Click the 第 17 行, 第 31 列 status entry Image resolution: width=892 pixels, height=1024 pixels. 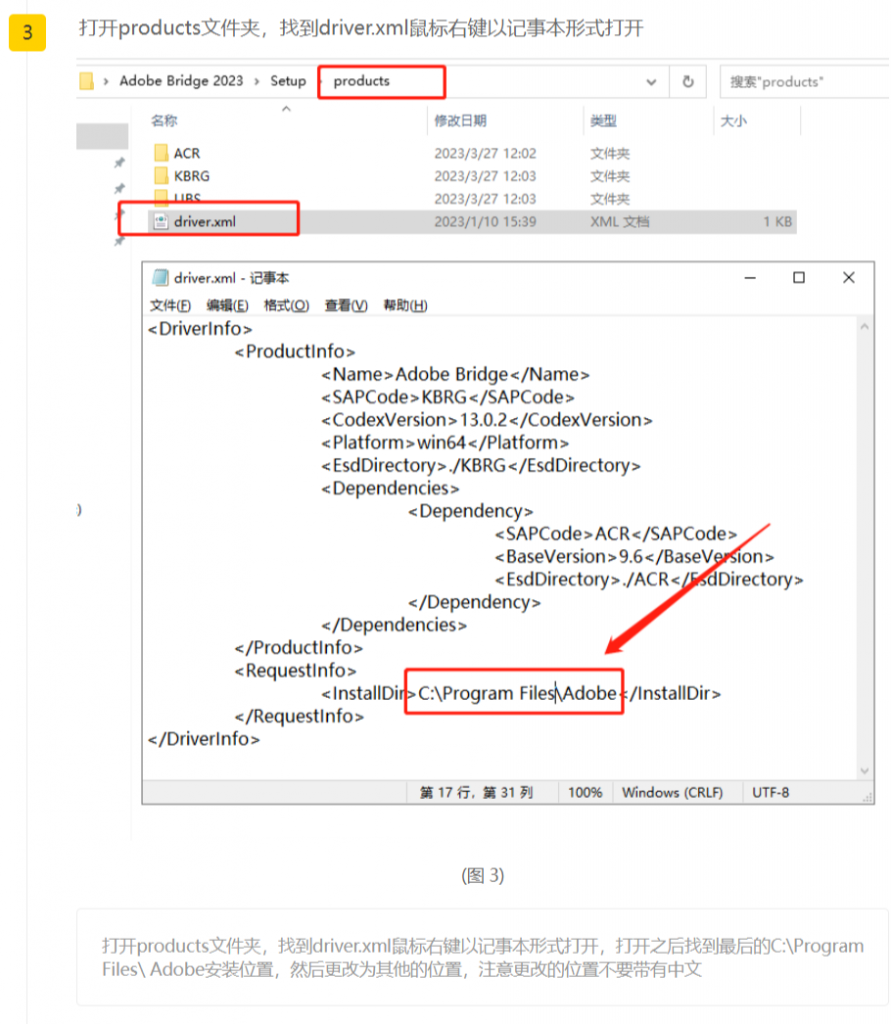476,792
